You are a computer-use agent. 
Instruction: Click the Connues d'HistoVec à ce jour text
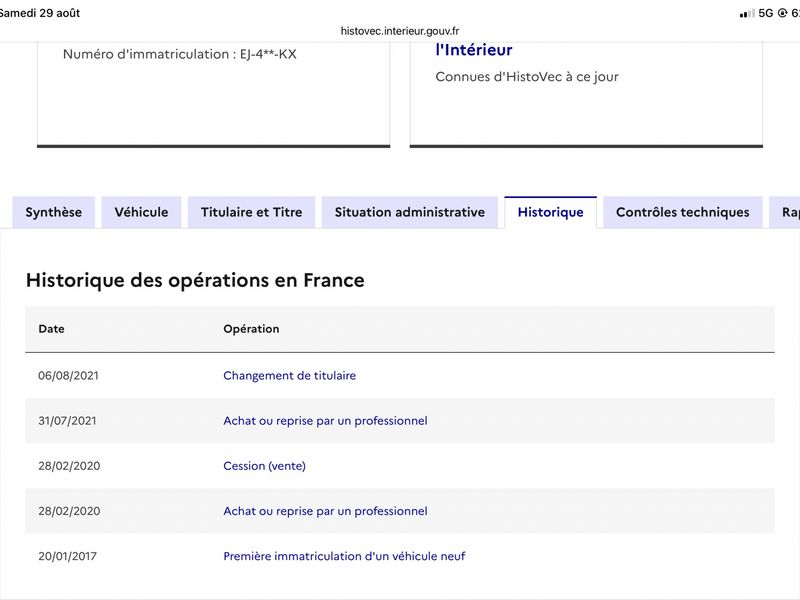tap(527, 77)
